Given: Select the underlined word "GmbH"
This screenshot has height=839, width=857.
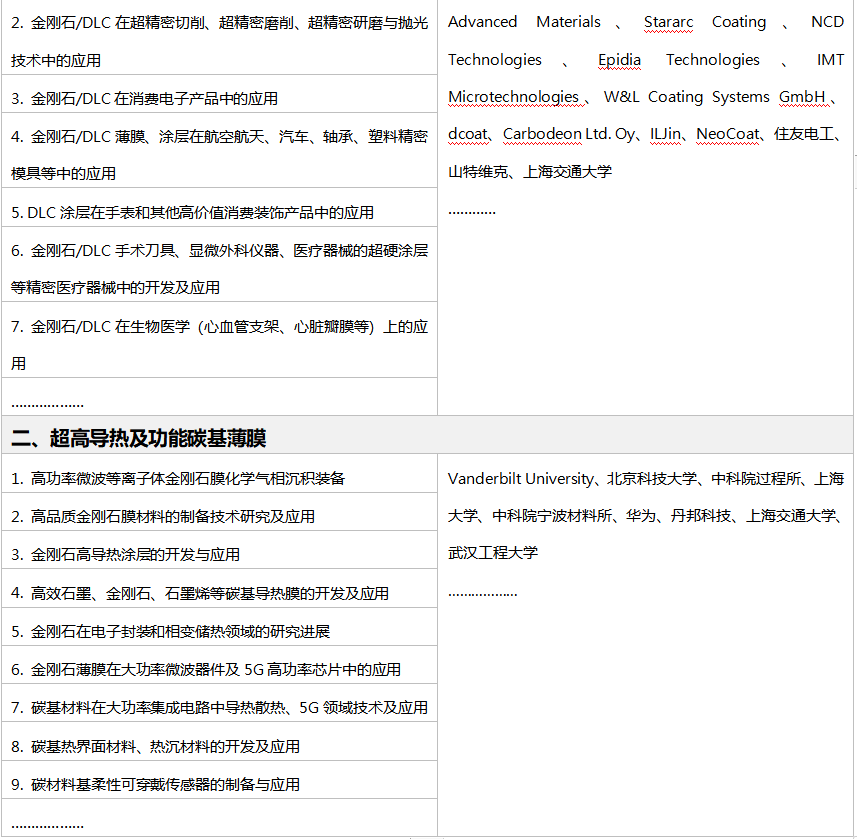Looking at the screenshot, I should [x=802, y=97].
